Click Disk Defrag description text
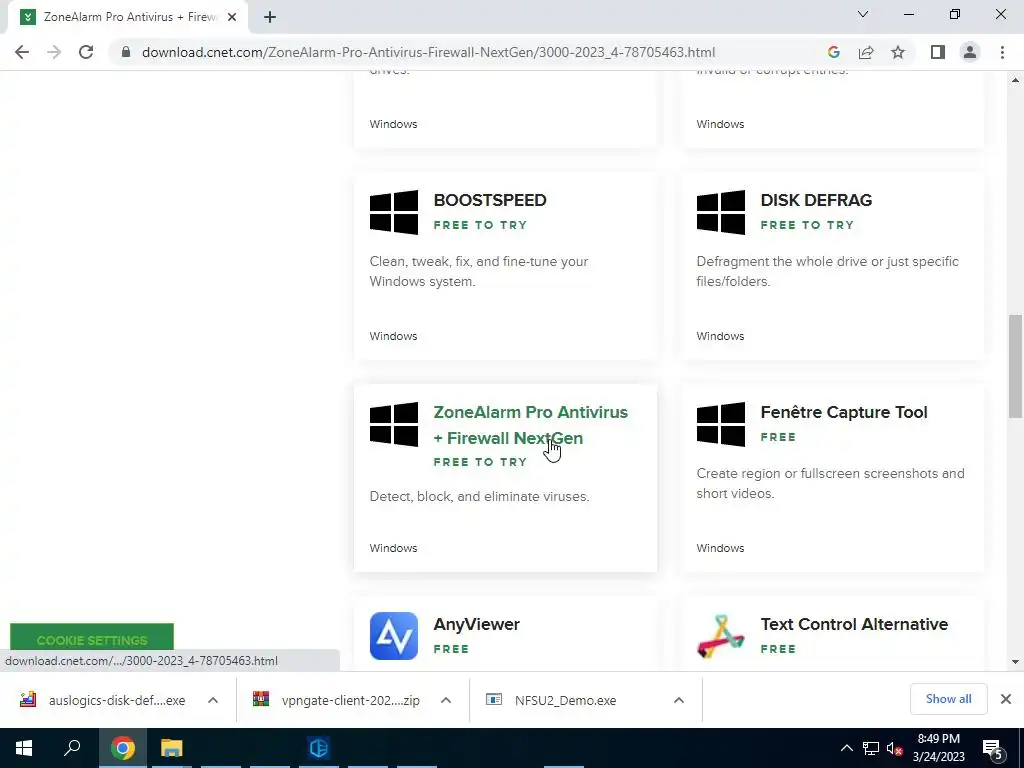The width and height of the screenshot is (1024, 768). point(827,271)
